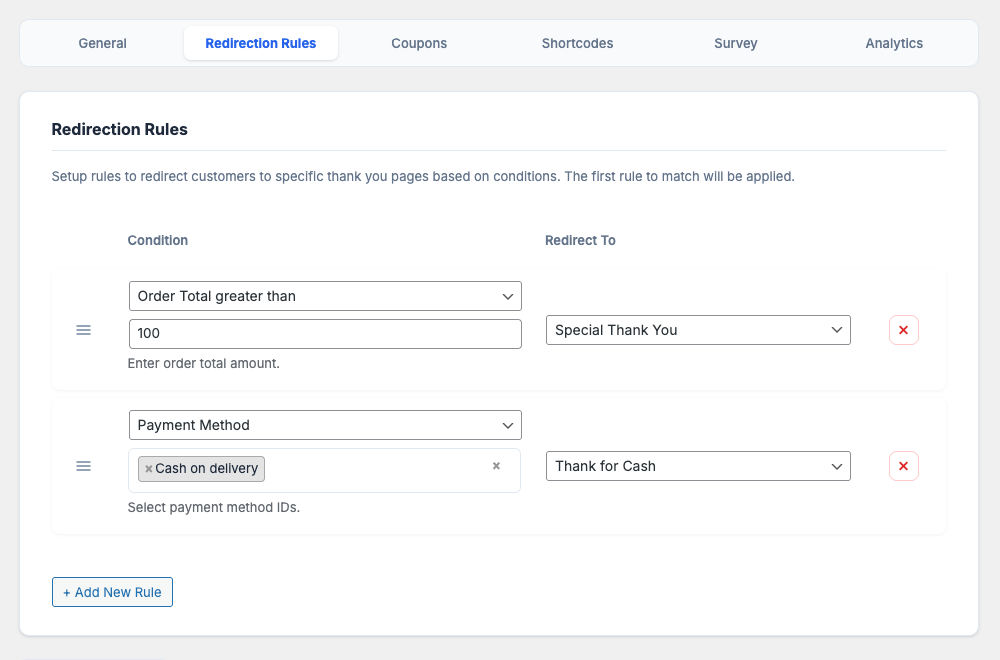Click inside the payment method IDs field
The width and height of the screenshot is (1000, 660).
(380, 470)
